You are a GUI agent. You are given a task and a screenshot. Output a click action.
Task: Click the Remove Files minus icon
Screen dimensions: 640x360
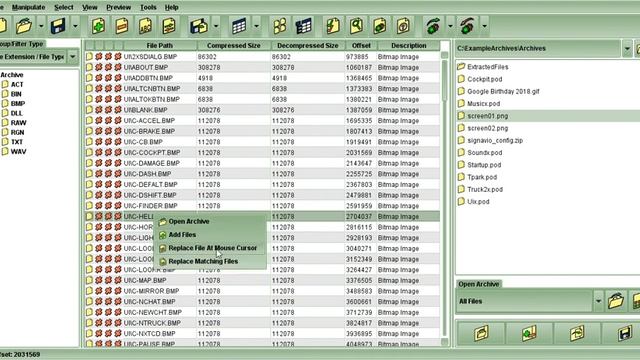click(122, 26)
